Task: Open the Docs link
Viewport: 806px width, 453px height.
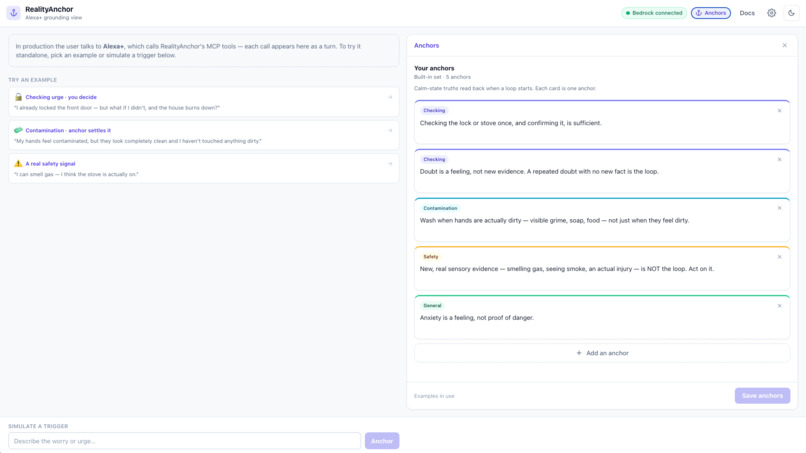Action: [x=747, y=13]
